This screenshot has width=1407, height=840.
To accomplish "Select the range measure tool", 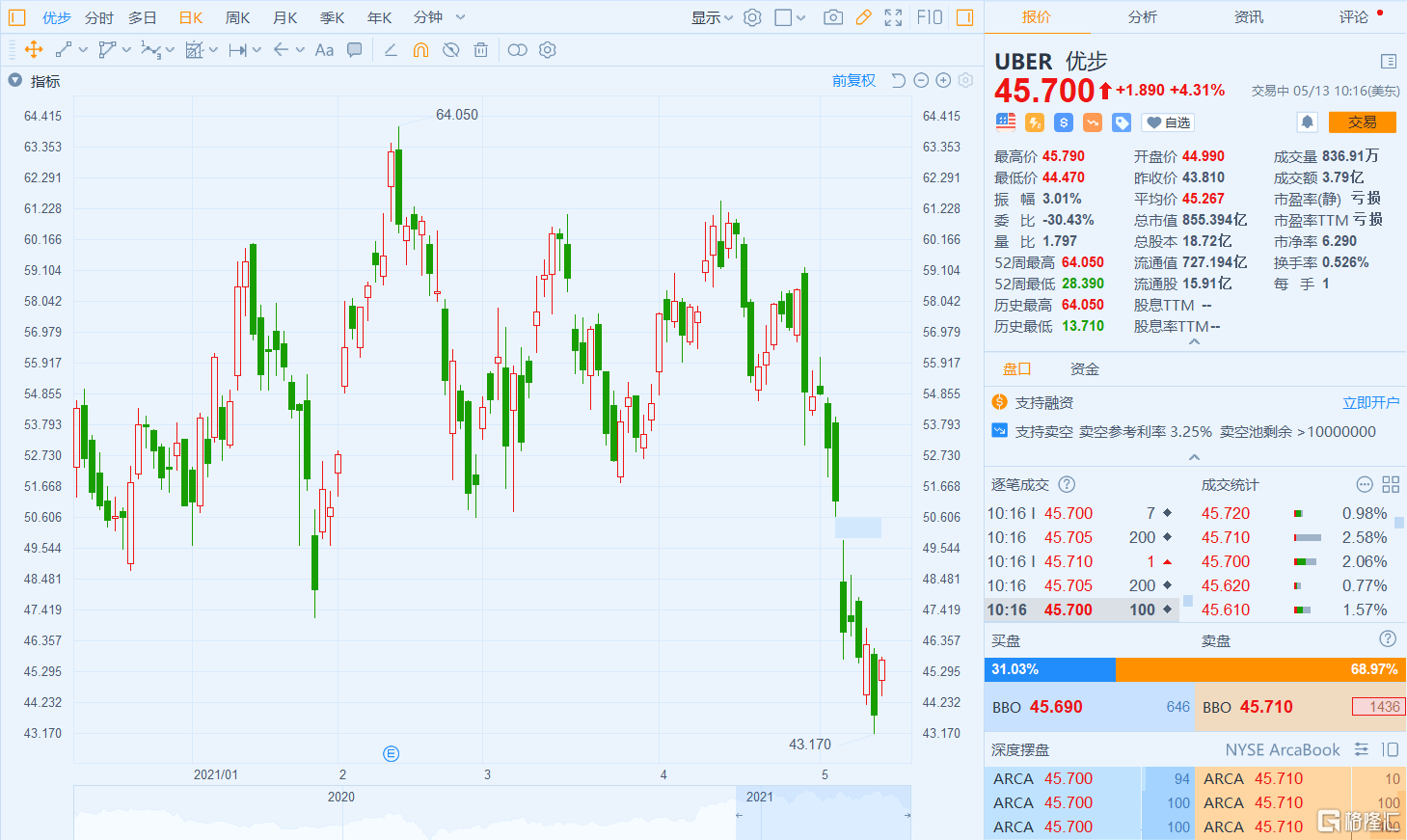I will 237,50.
